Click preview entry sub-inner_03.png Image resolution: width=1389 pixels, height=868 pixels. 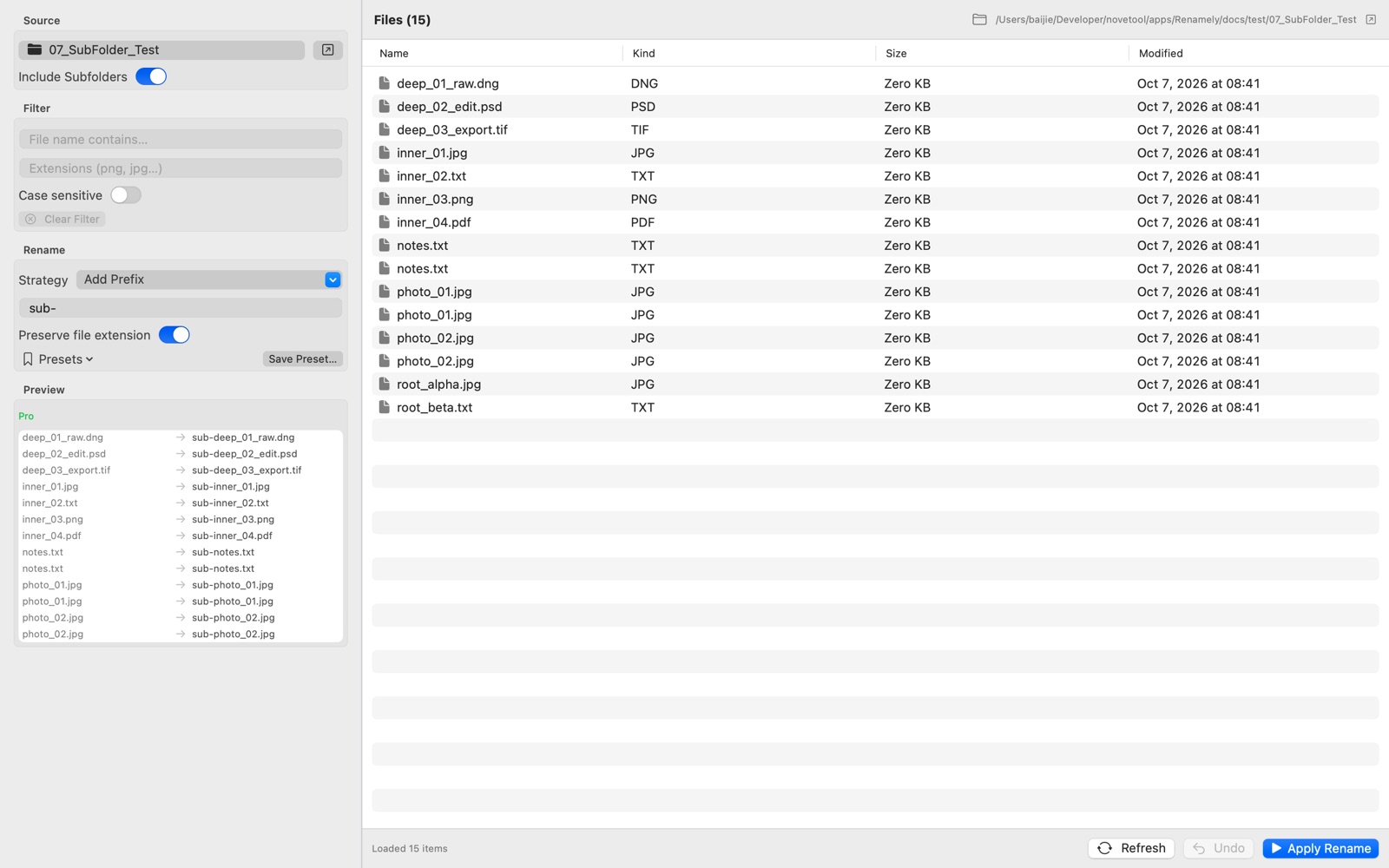[233, 519]
